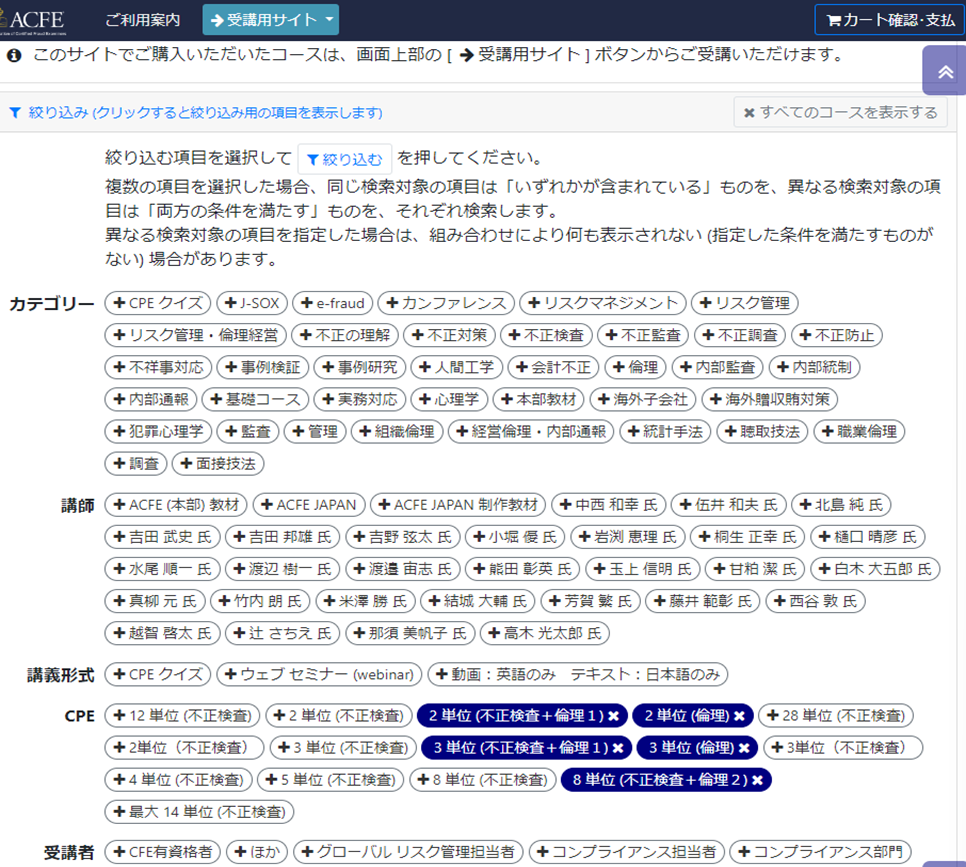The height and width of the screenshot is (867, 966).
Task: Enable the 最大 14 単位 (不正検査) filter
Action: [198, 811]
